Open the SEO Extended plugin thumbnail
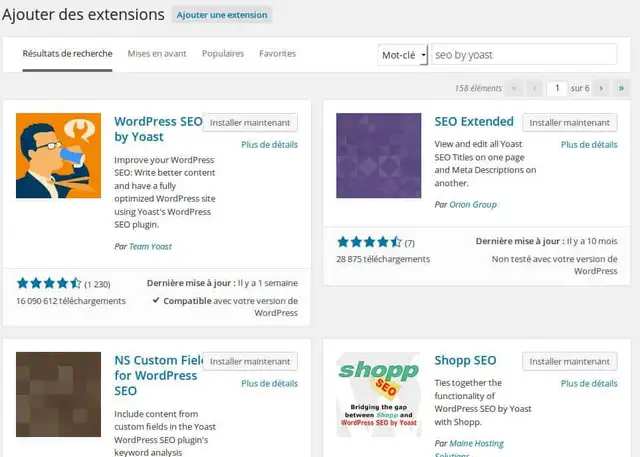Viewport: 640px width, 457px height. click(x=378, y=155)
